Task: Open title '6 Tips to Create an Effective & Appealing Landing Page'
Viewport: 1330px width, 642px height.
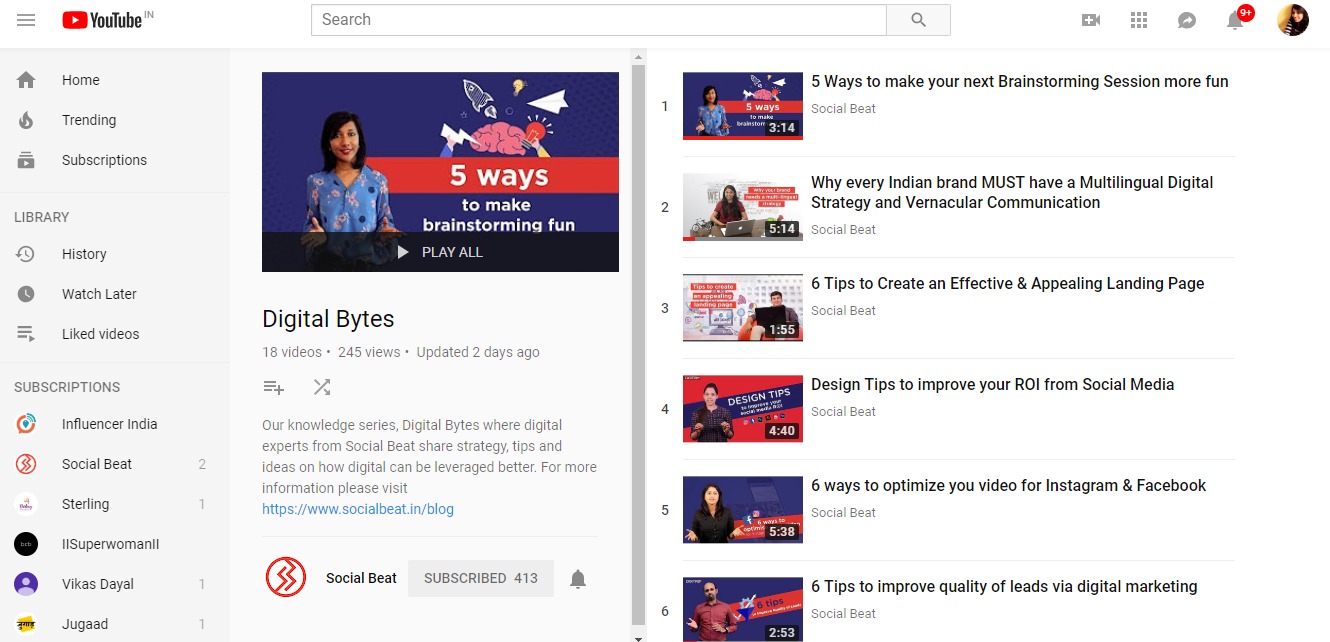Action: (x=1008, y=284)
